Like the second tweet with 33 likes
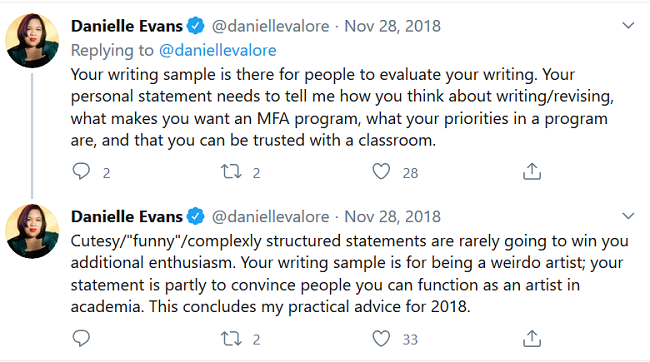Viewport: 650px width, 362px height. pyautogui.click(x=381, y=338)
